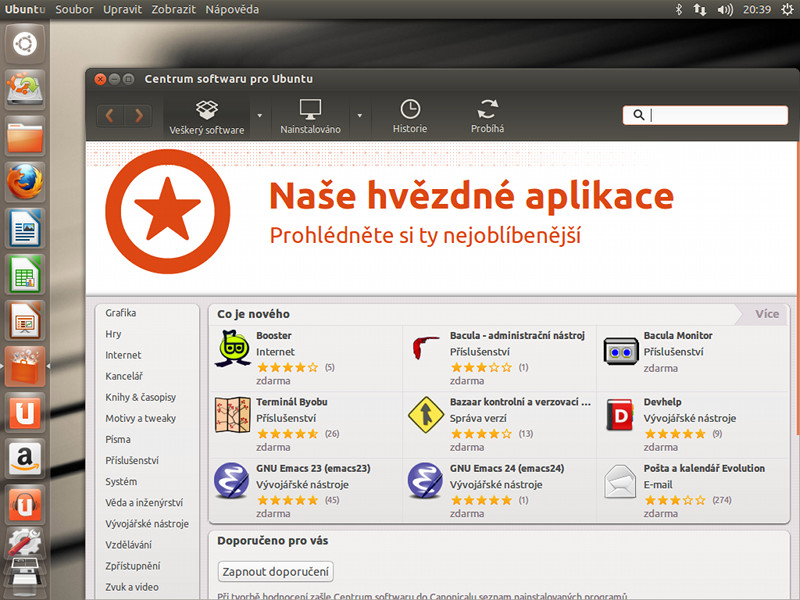
Task: Select the Knihy & časopisy category
Action: click(140, 397)
